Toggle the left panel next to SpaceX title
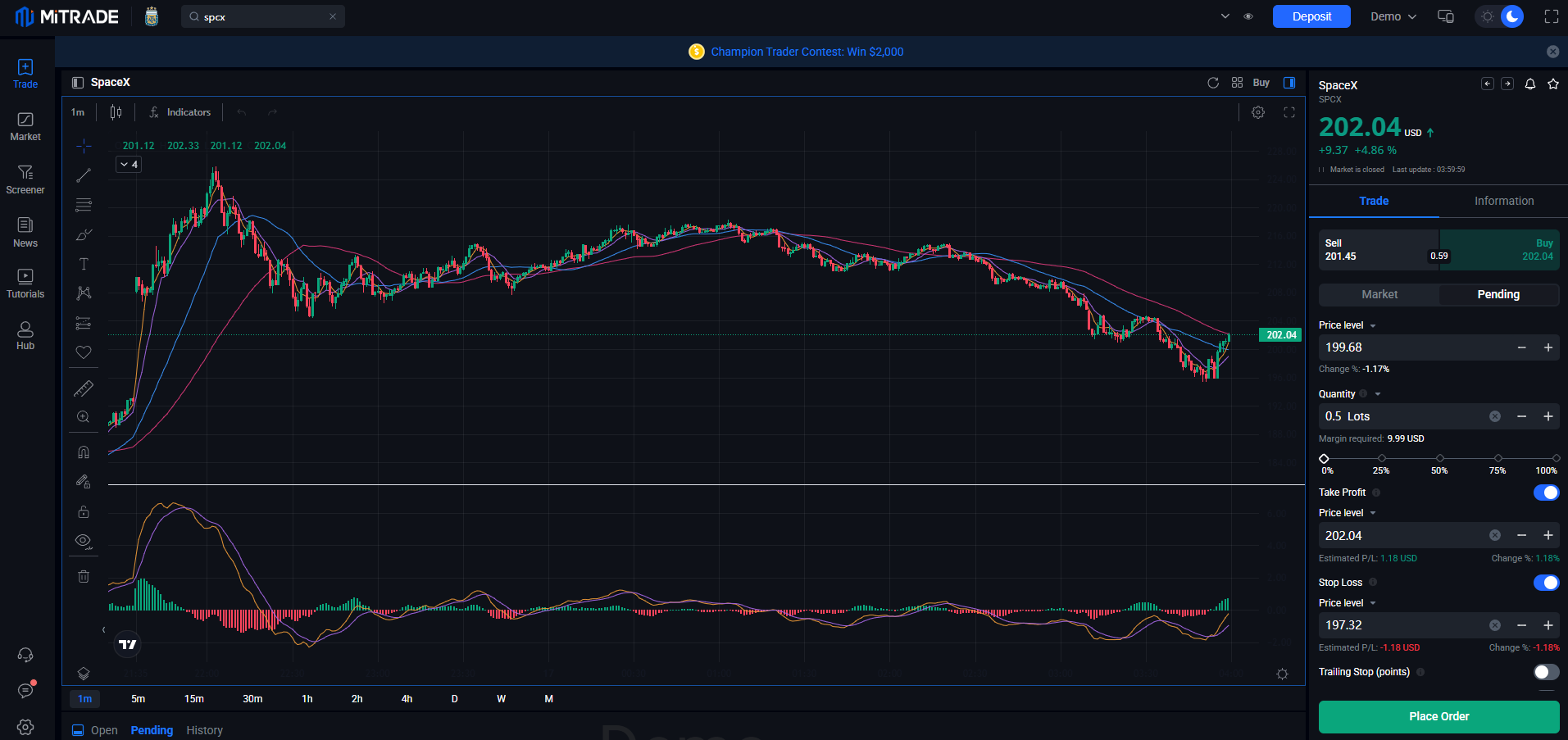The width and height of the screenshot is (1568, 740). click(x=78, y=83)
